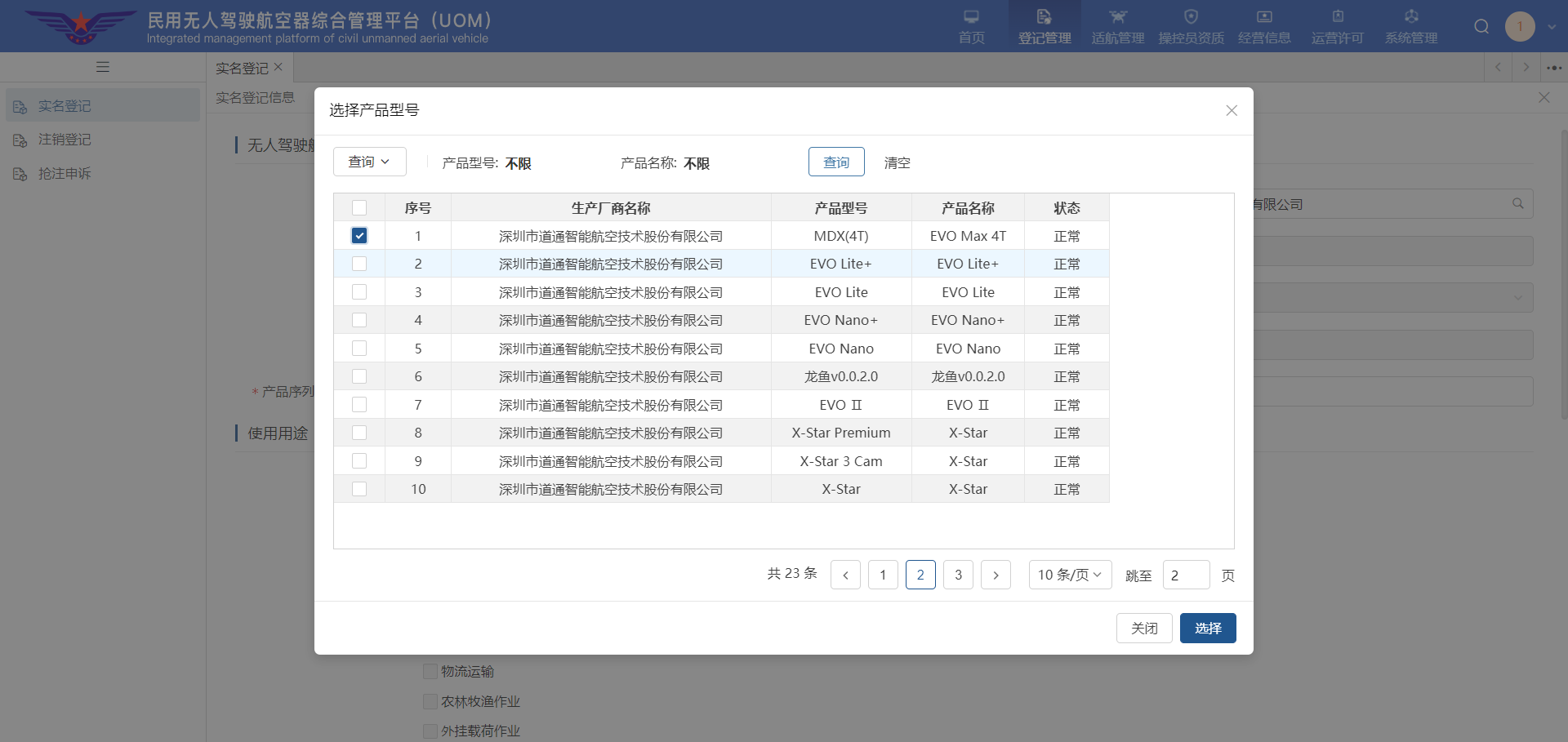Click the 跳至 page number input field
This screenshot has width=1568, height=742.
1186,575
